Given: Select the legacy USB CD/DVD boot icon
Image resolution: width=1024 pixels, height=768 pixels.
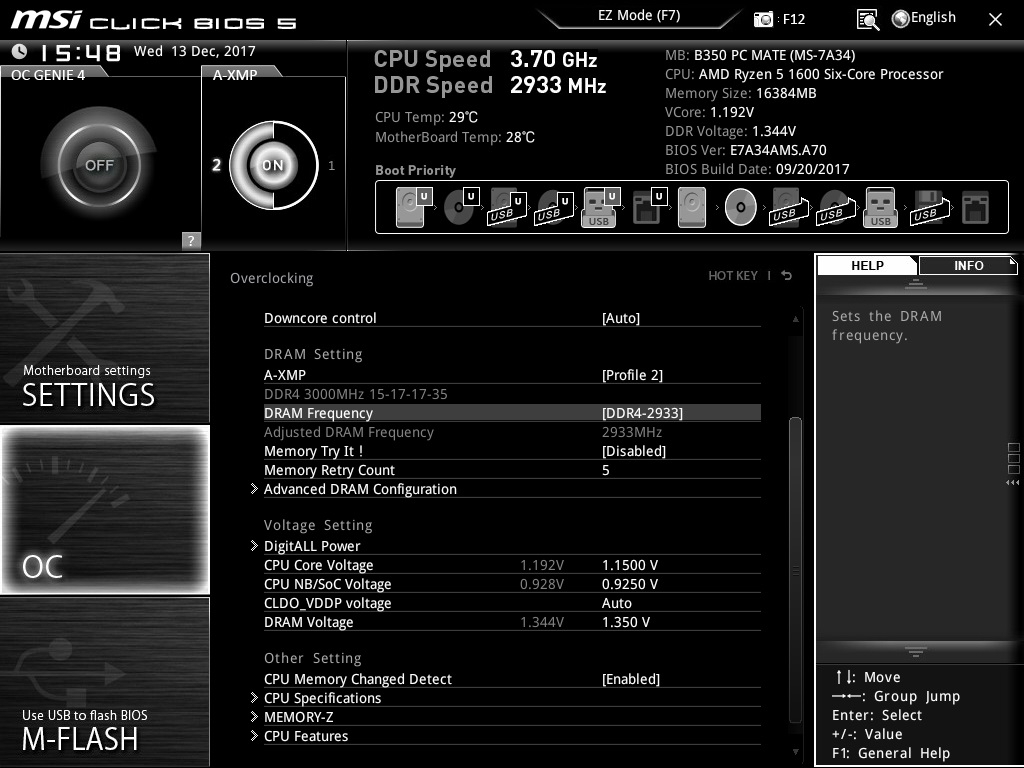Looking at the screenshot, I should [x=836, y=207].
